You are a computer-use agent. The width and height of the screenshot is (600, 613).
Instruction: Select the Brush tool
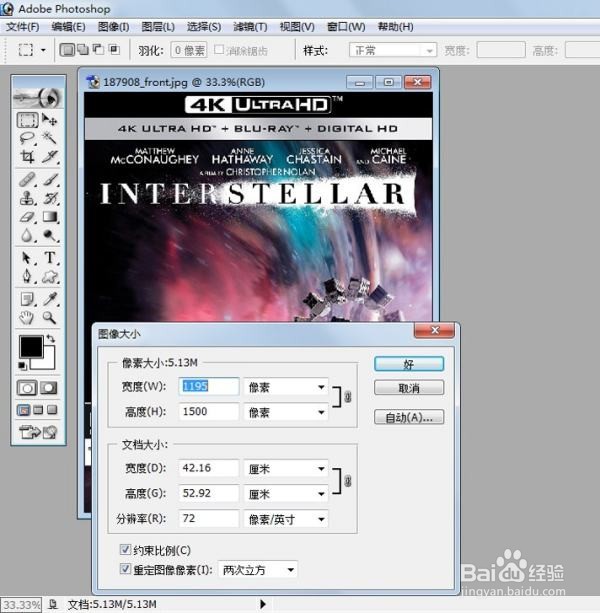50,179
